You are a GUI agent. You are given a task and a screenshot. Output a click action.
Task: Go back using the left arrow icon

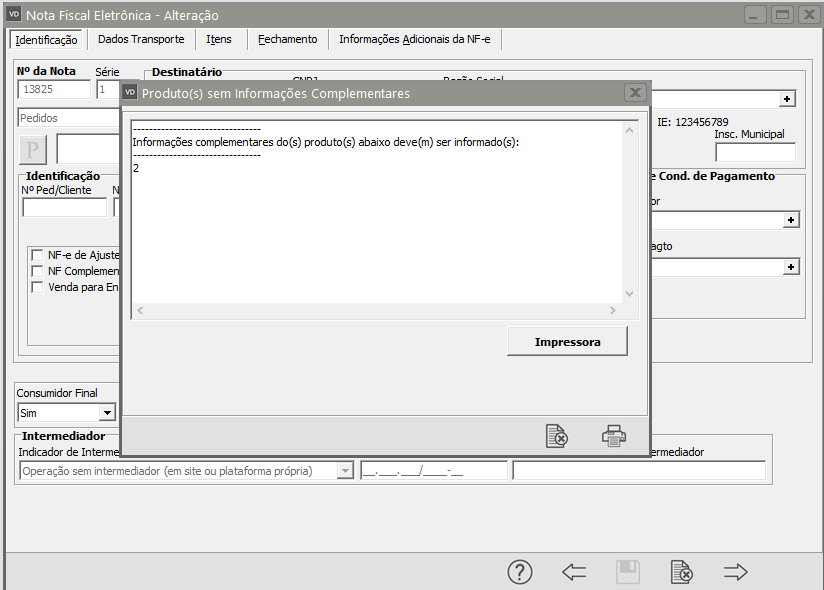coord(574,572)
